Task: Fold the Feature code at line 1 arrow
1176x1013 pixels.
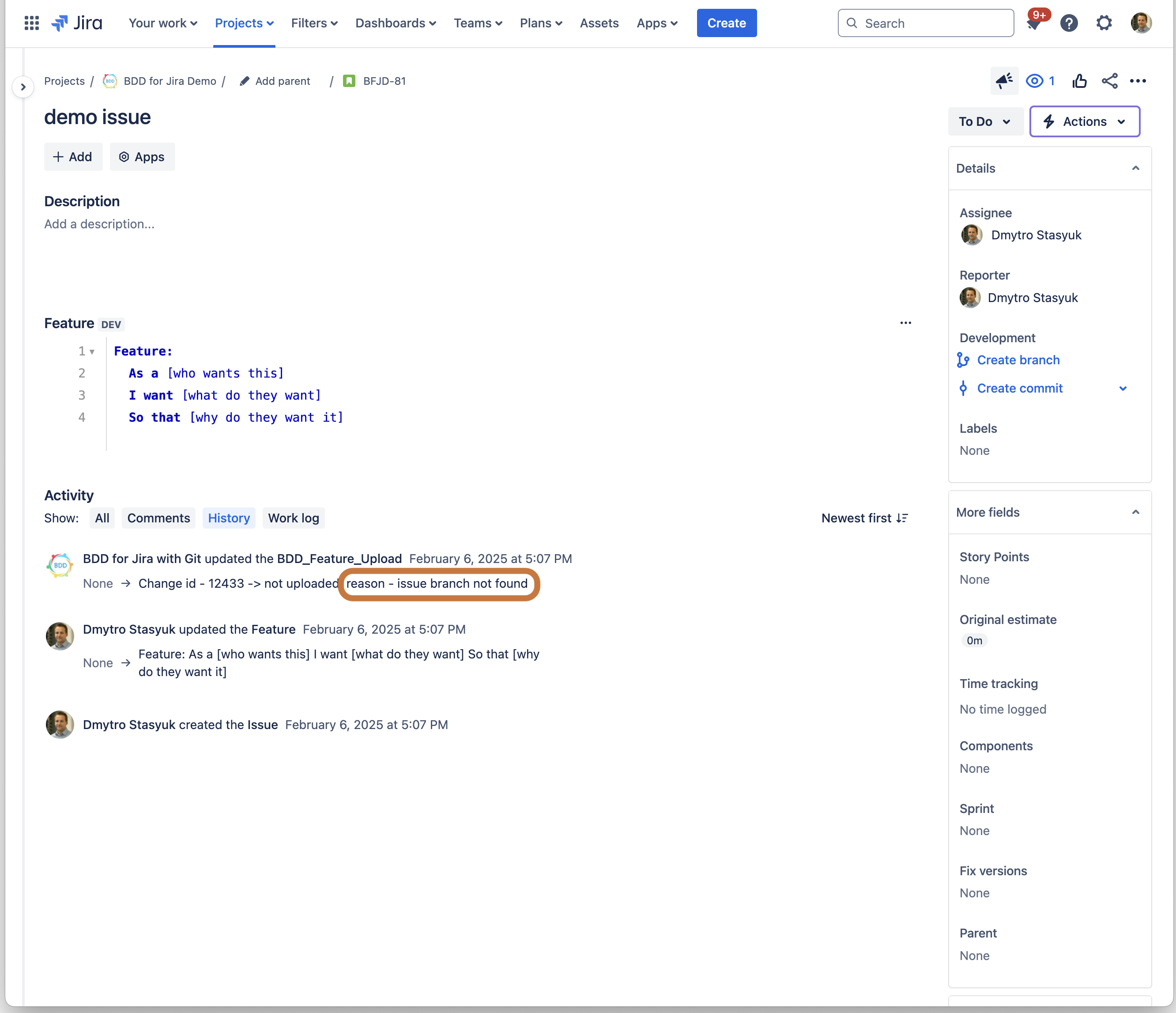Action: (x=92, y=352)
